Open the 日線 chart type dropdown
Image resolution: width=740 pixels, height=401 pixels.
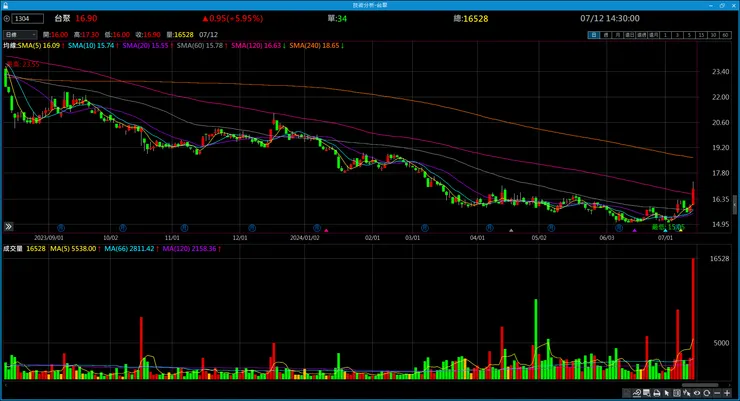click(20, 34)
